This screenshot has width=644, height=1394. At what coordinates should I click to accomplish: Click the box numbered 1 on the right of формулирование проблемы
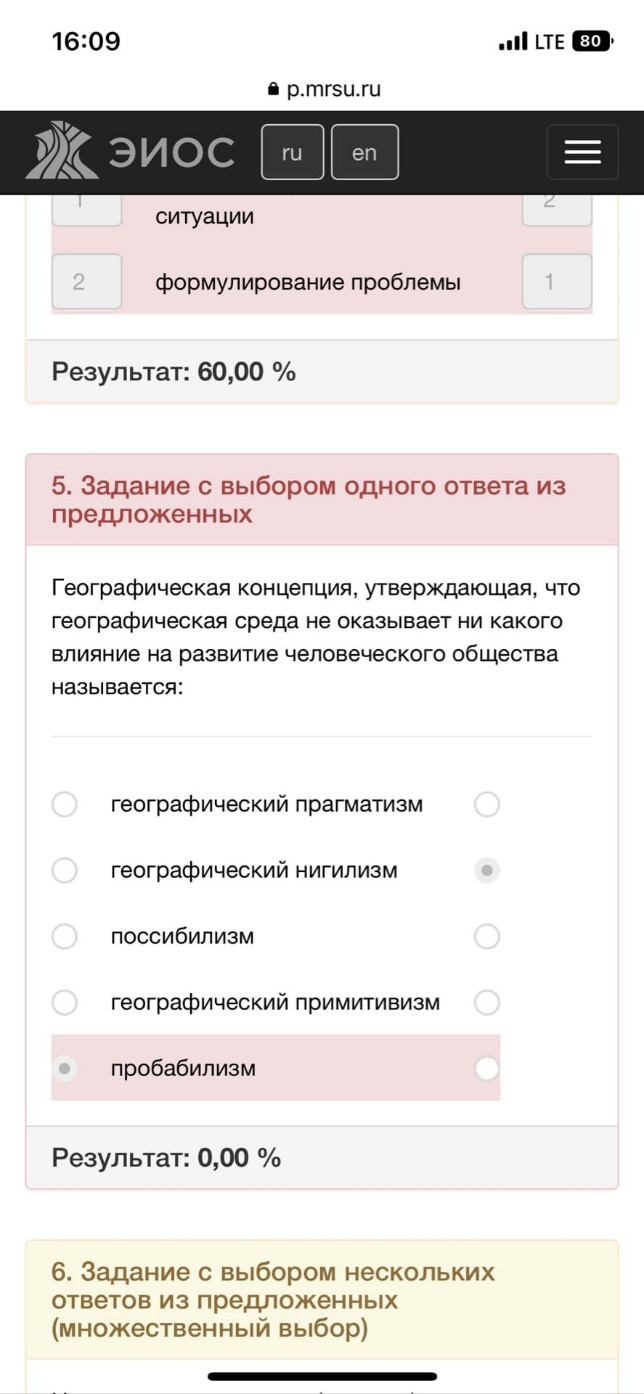pos(557,282)
